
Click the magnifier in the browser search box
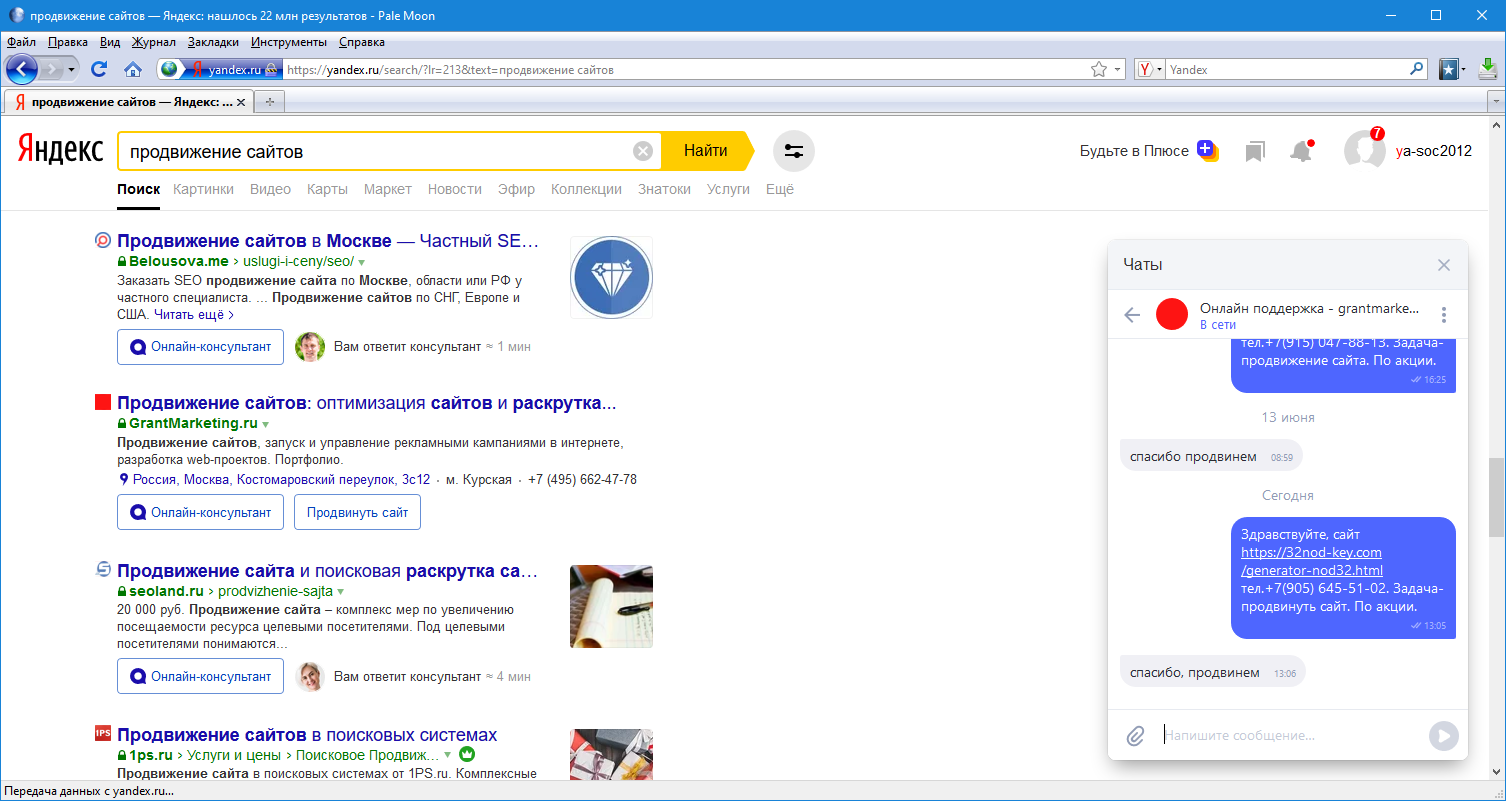pos(1417,69)
